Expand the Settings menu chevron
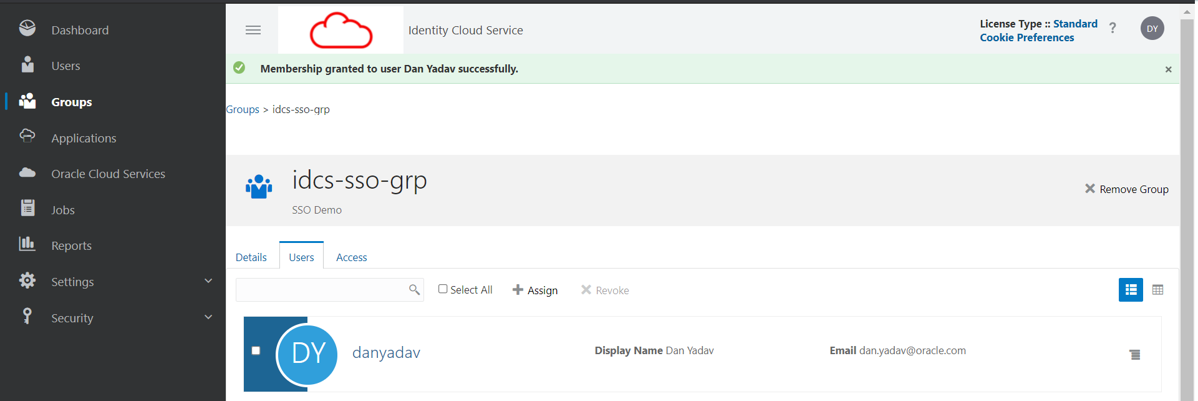 tap(209, 280)
